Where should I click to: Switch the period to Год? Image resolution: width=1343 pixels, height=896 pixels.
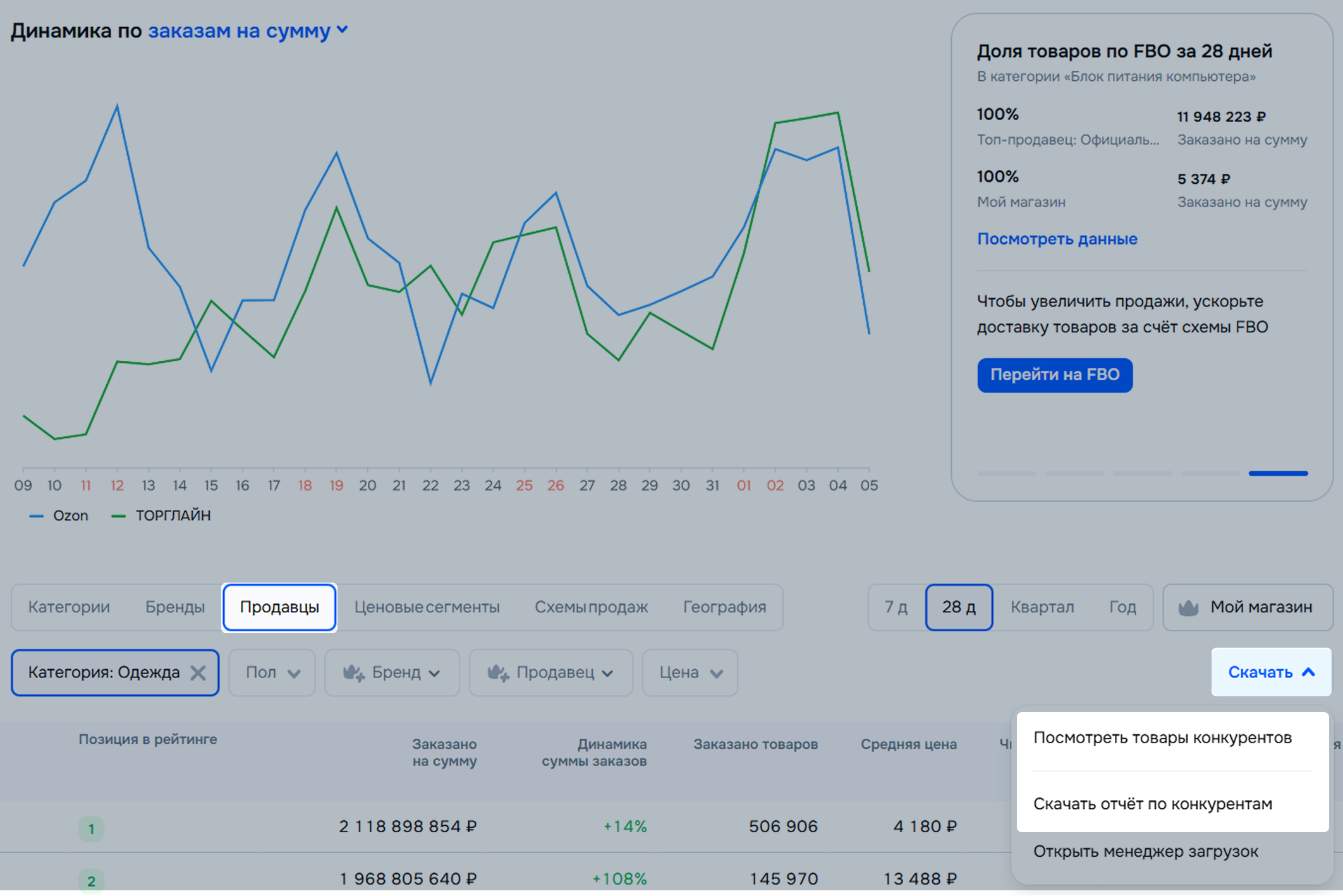point(1122,607)
